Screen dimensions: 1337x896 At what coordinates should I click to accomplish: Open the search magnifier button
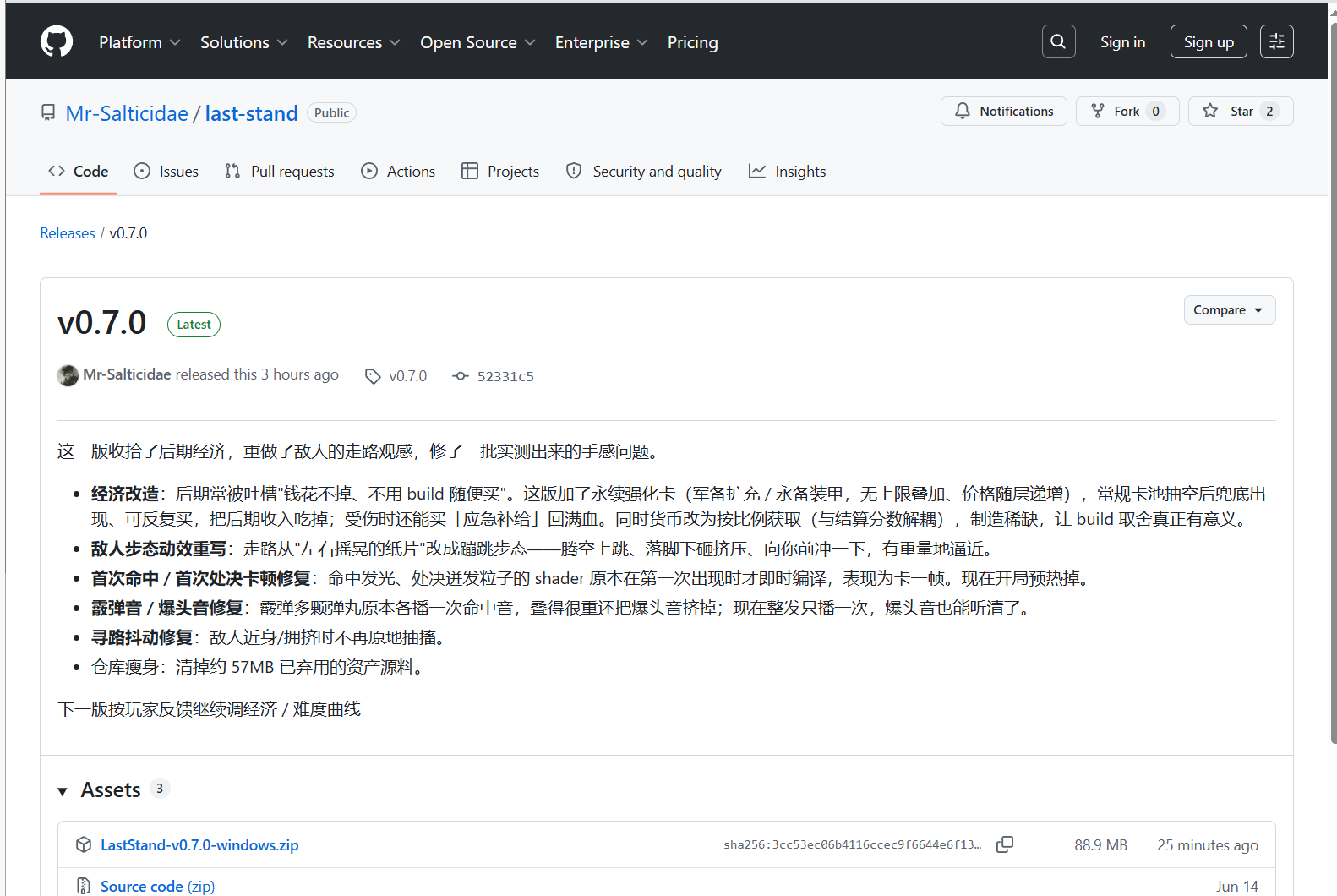pyautogui.click(x=1058, y=41)
